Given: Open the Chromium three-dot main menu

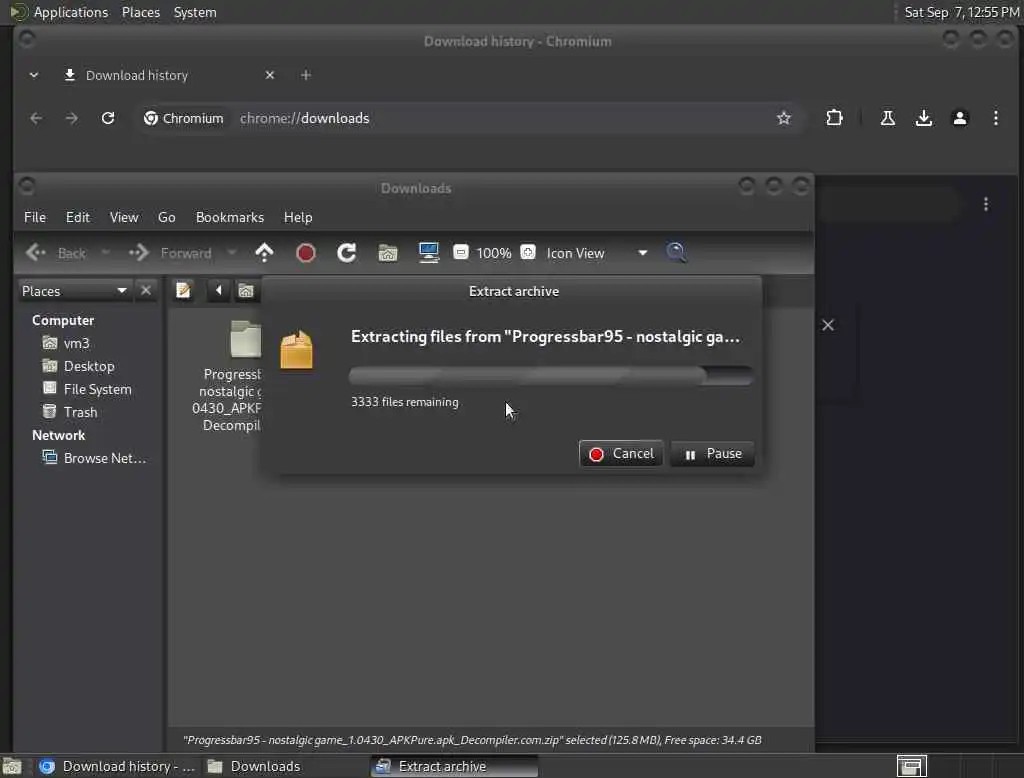Looking at the screenshot, I should coord(996,118).
